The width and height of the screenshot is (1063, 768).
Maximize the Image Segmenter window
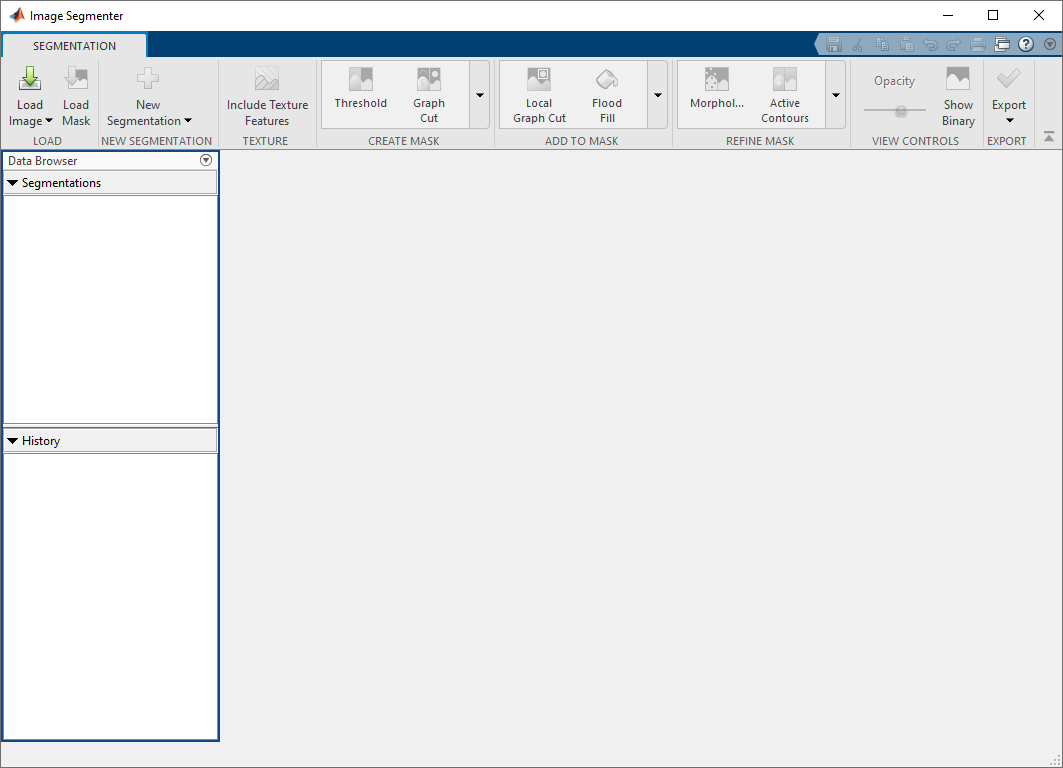pyautogui.click(x=993, y=15)
